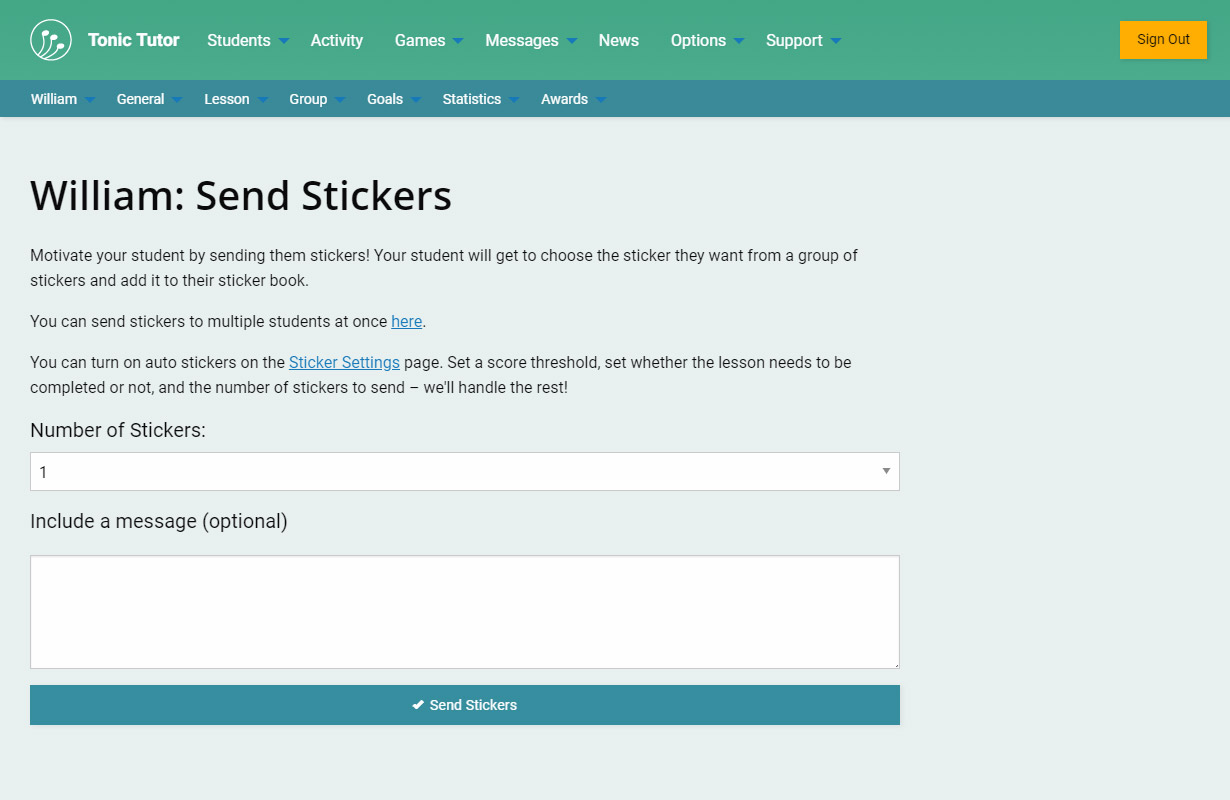
Task: Expand the William student submenu
Action: coord(62,99)
